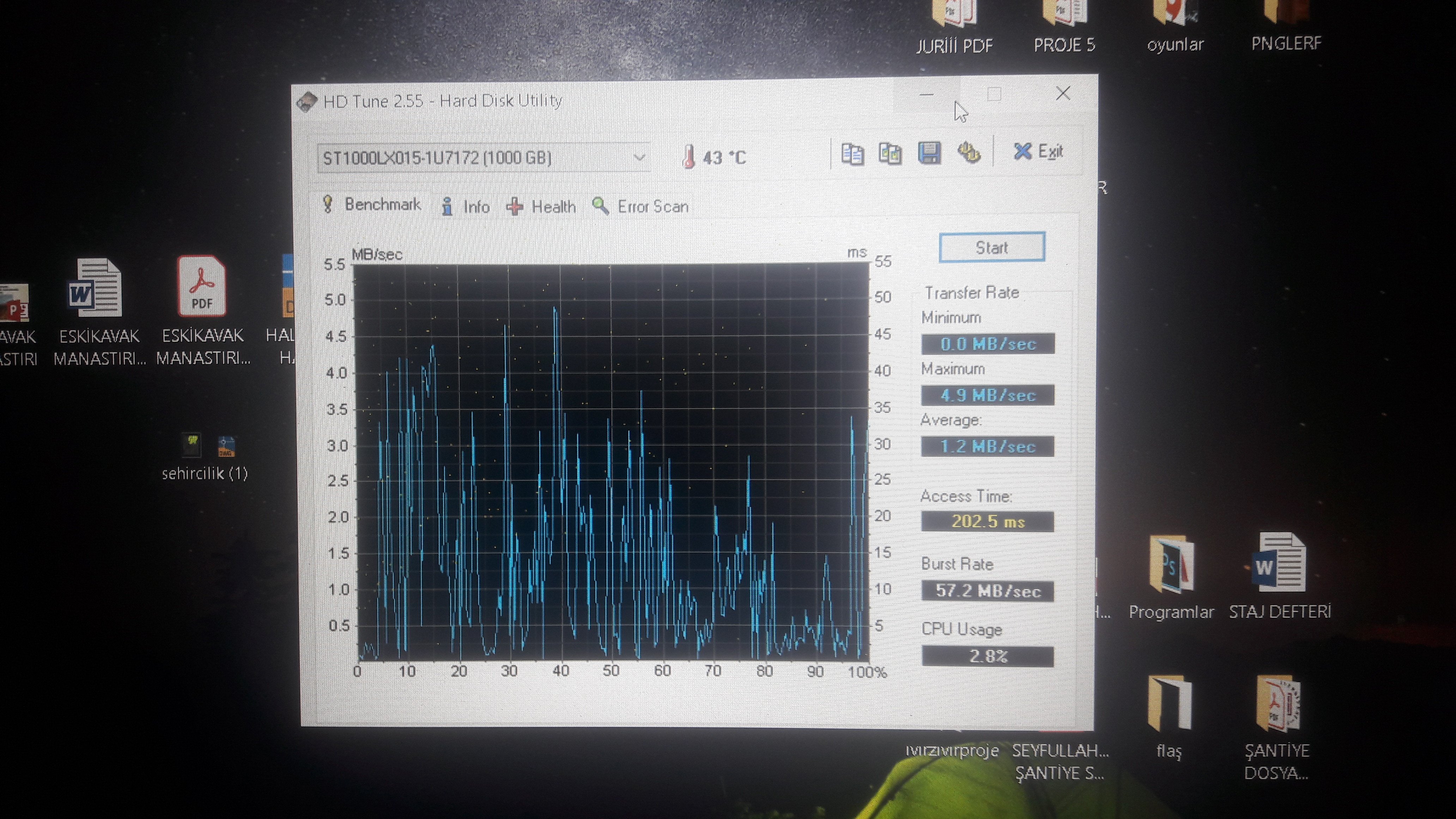The height and width of the screenshot is (819, 1456).
Task: Click the save screenshot floppy disk icon
Action: [x=929, y=153]
